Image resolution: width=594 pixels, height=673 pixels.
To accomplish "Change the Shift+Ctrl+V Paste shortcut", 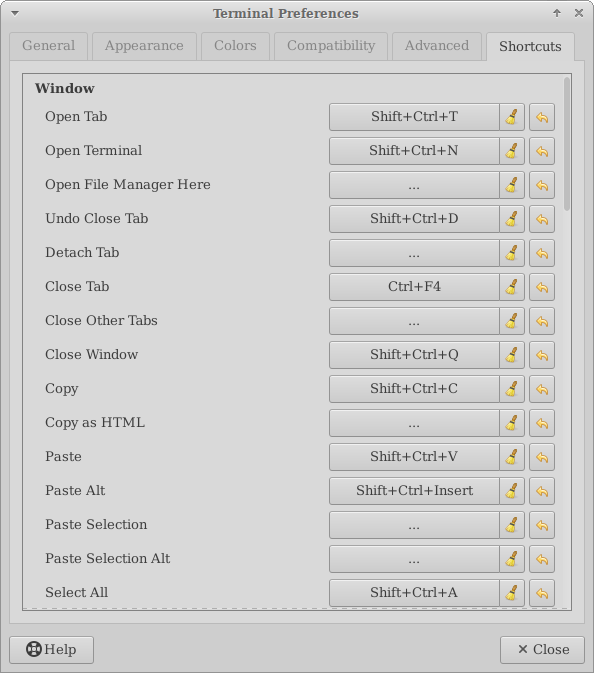I will (414, 457).
